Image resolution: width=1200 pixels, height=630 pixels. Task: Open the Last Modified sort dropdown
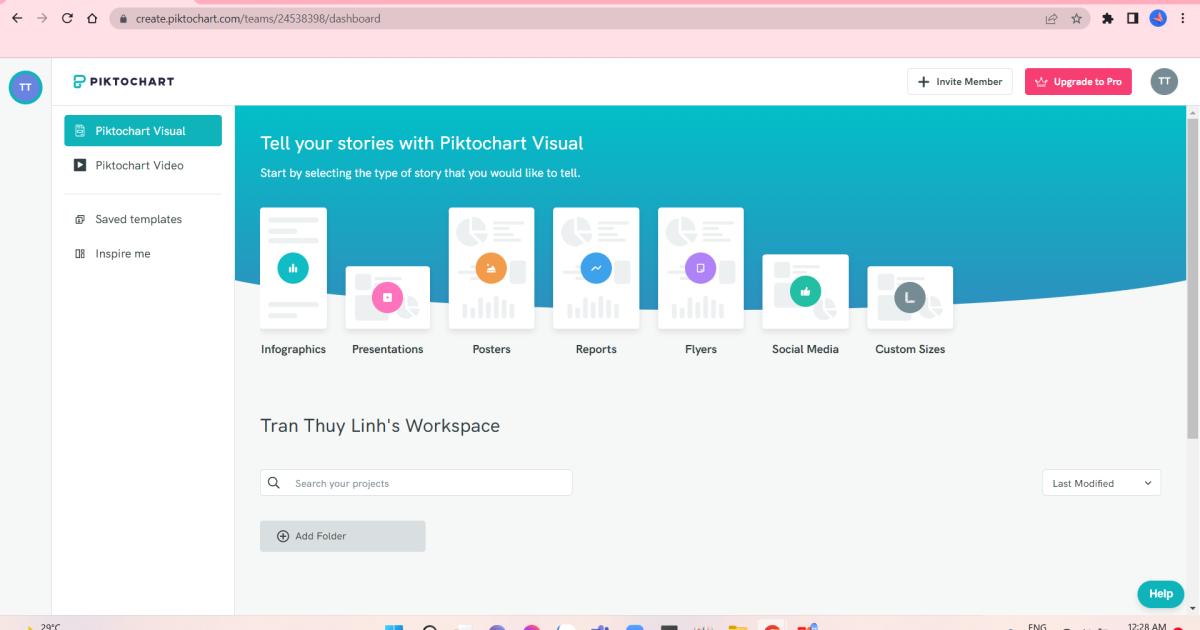(x=1101, y=483)
